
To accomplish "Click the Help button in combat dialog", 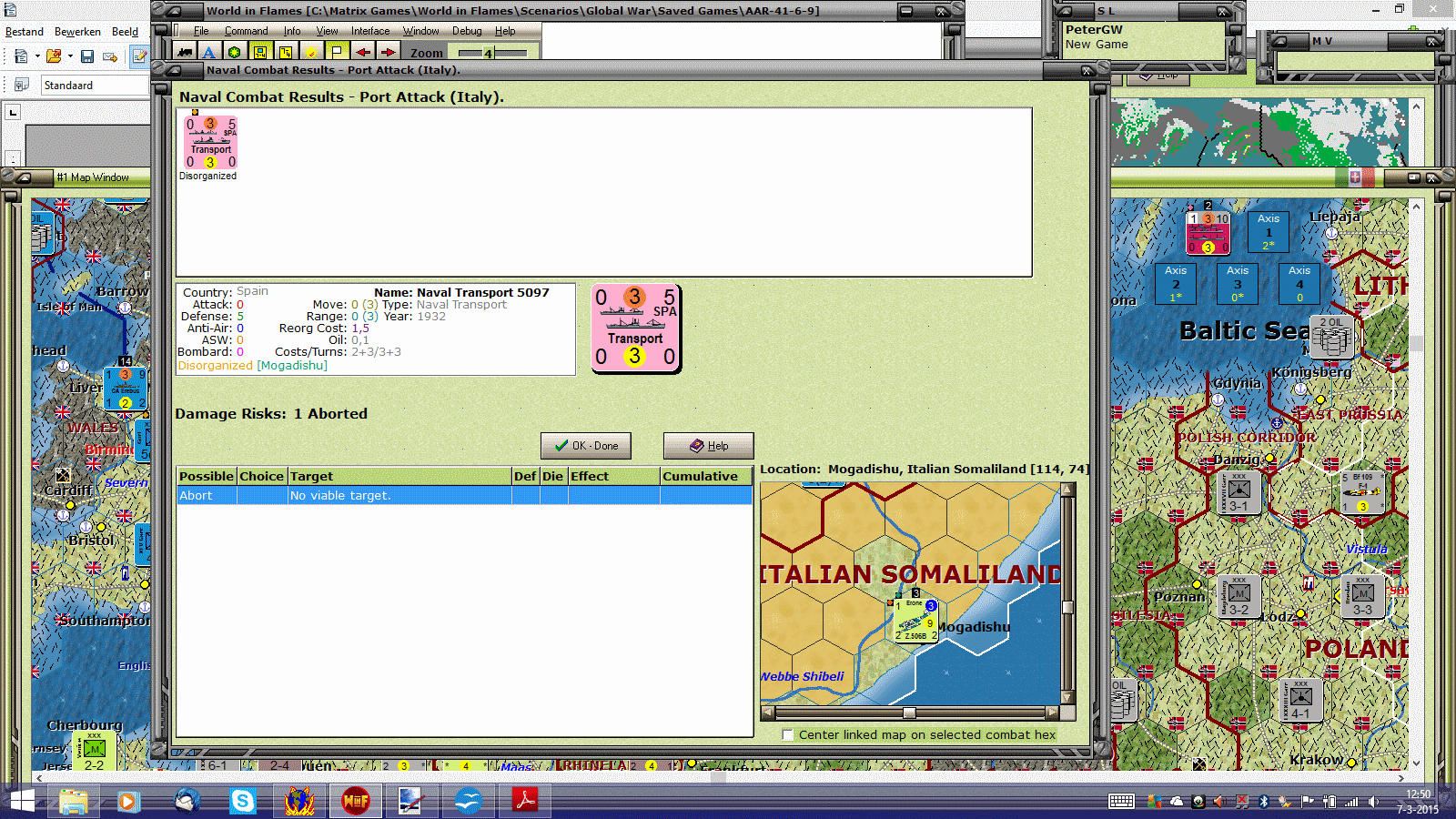I will click(708, 446).
